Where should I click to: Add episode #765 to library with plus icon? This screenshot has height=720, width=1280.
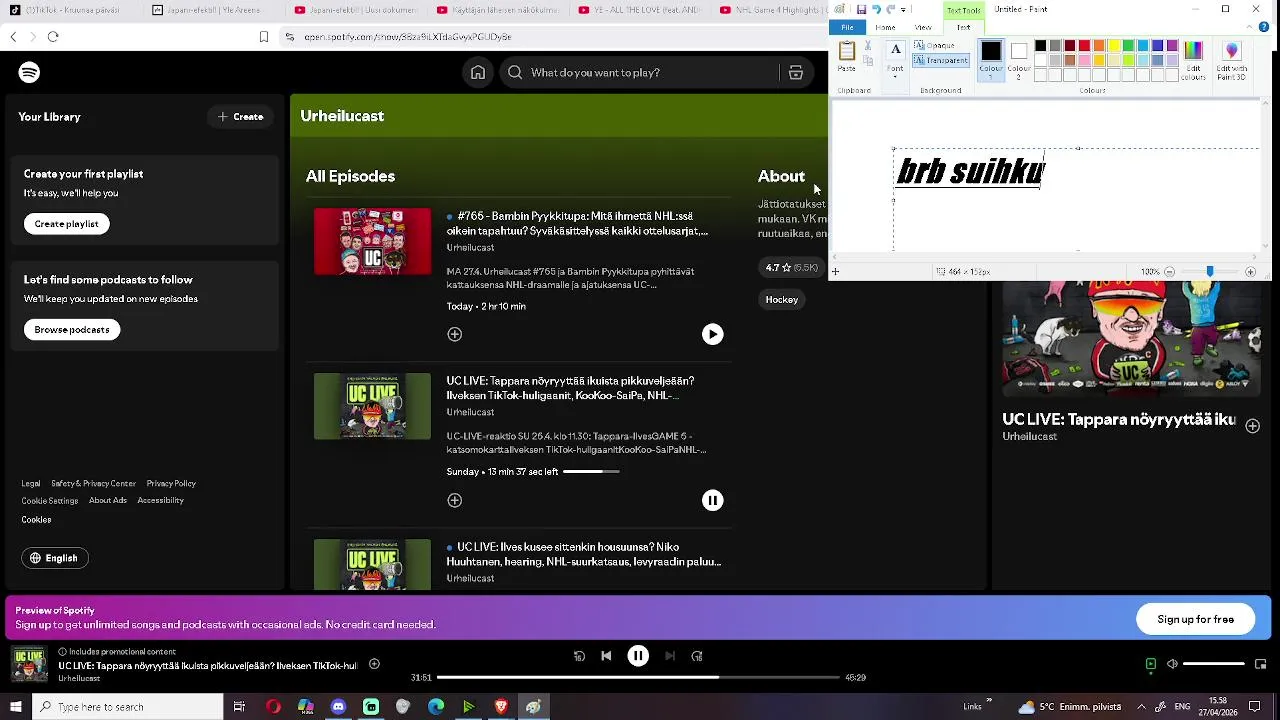click(x=455, y=334)
